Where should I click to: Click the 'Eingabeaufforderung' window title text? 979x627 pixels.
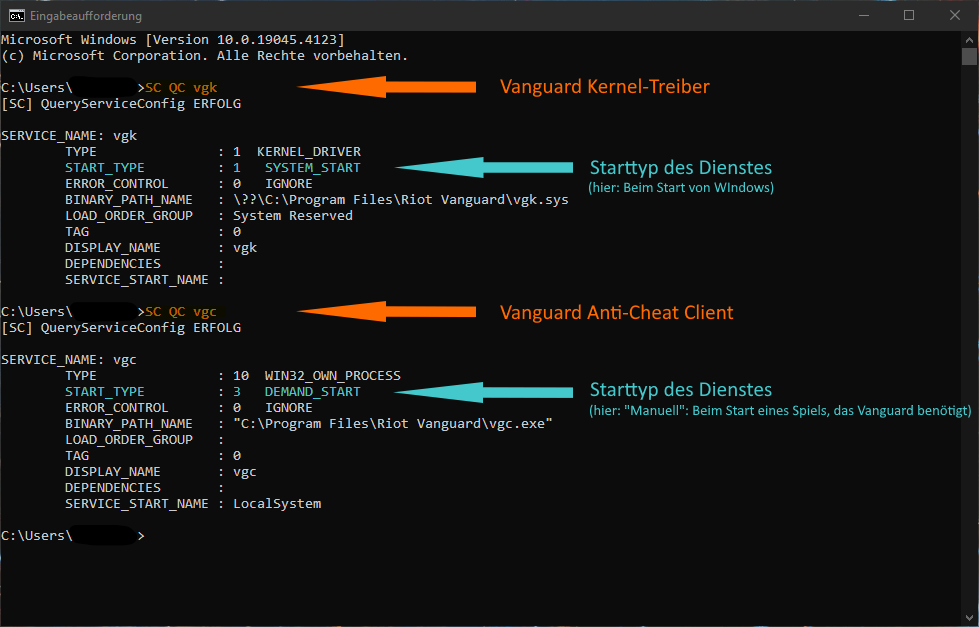pyautogui.click(x=86, y=16)
